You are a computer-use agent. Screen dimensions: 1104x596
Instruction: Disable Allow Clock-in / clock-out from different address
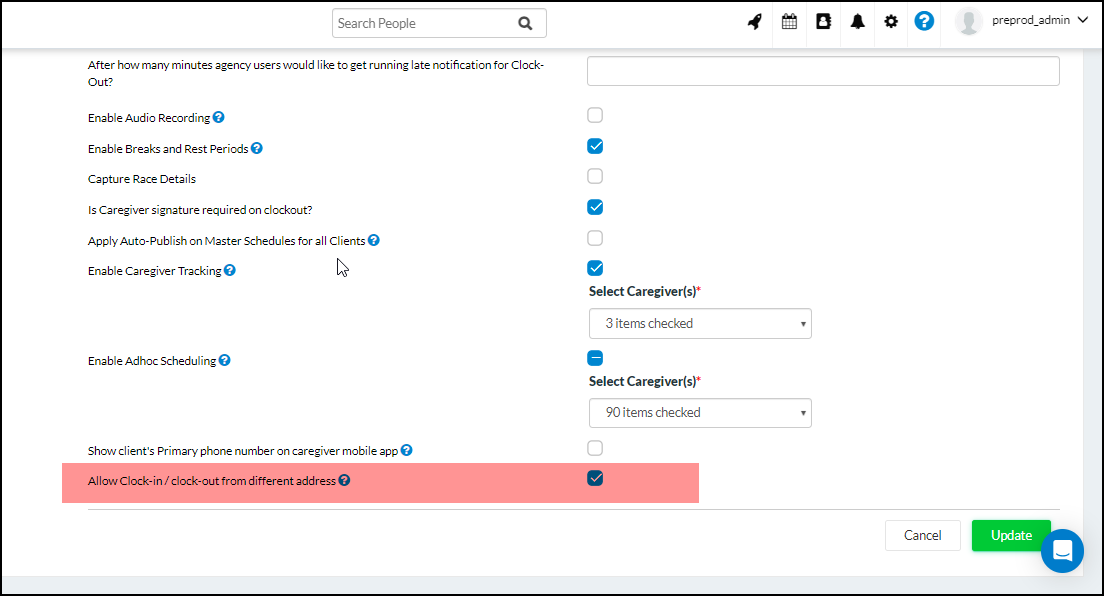click(595, 478)
